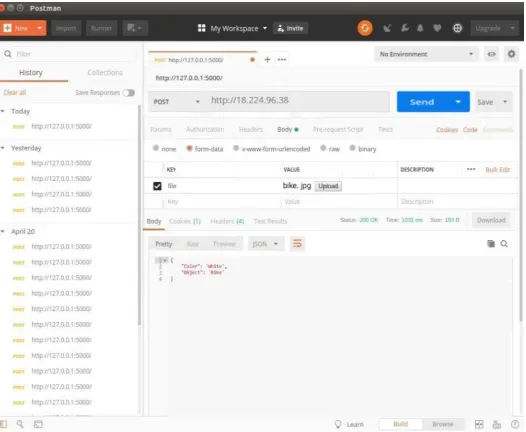The height and width of the screenshot is (432, 526).
Task: Click the environment quick look eye icon
Action: 491,54
